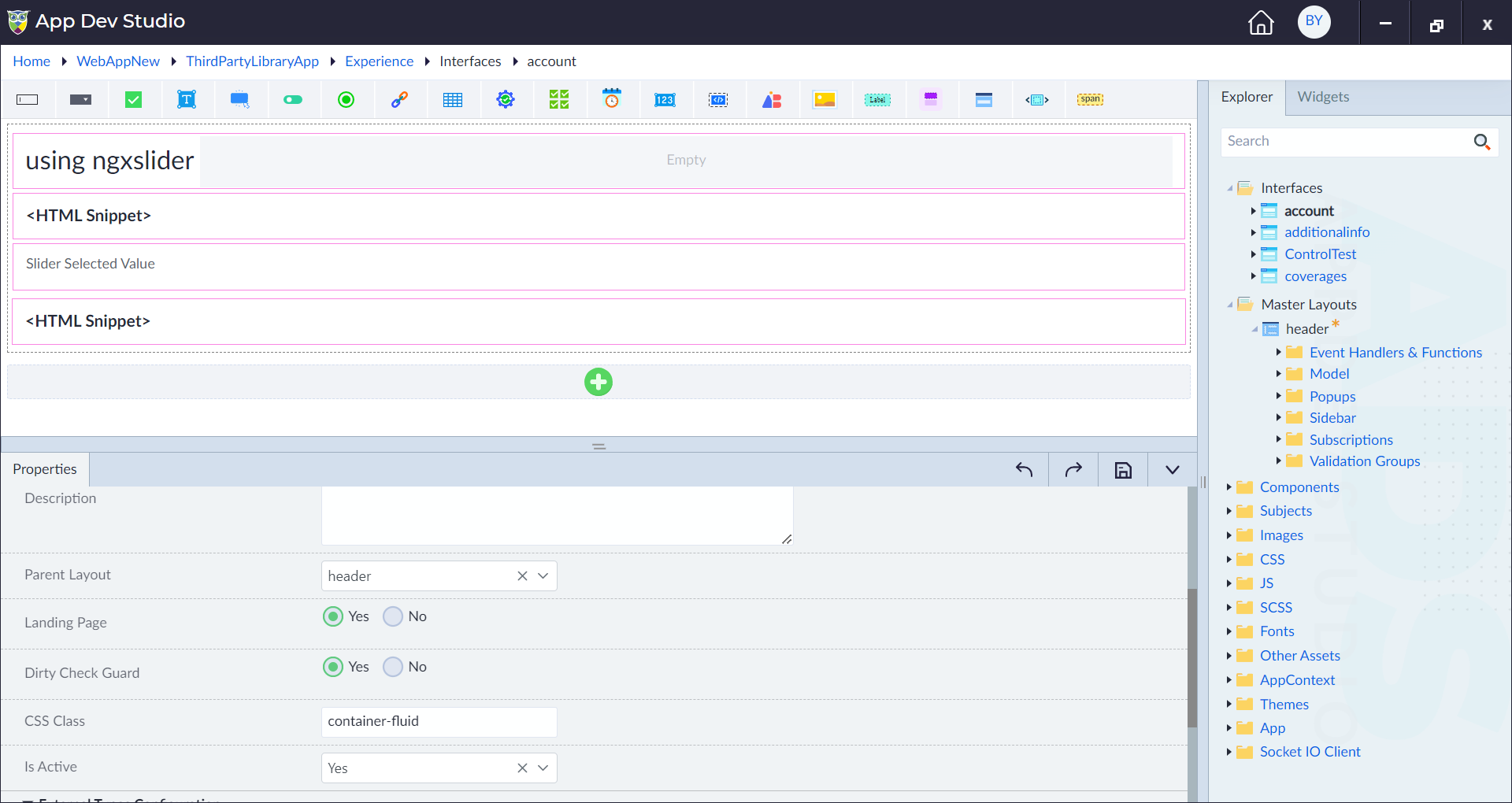Click the BY user avatar

tap(1314, 21)
